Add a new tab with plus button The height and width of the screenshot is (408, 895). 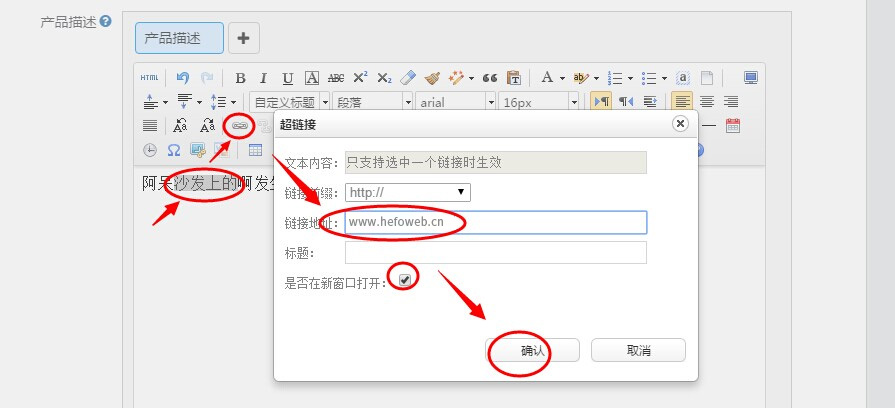click(x=244, y=38)
